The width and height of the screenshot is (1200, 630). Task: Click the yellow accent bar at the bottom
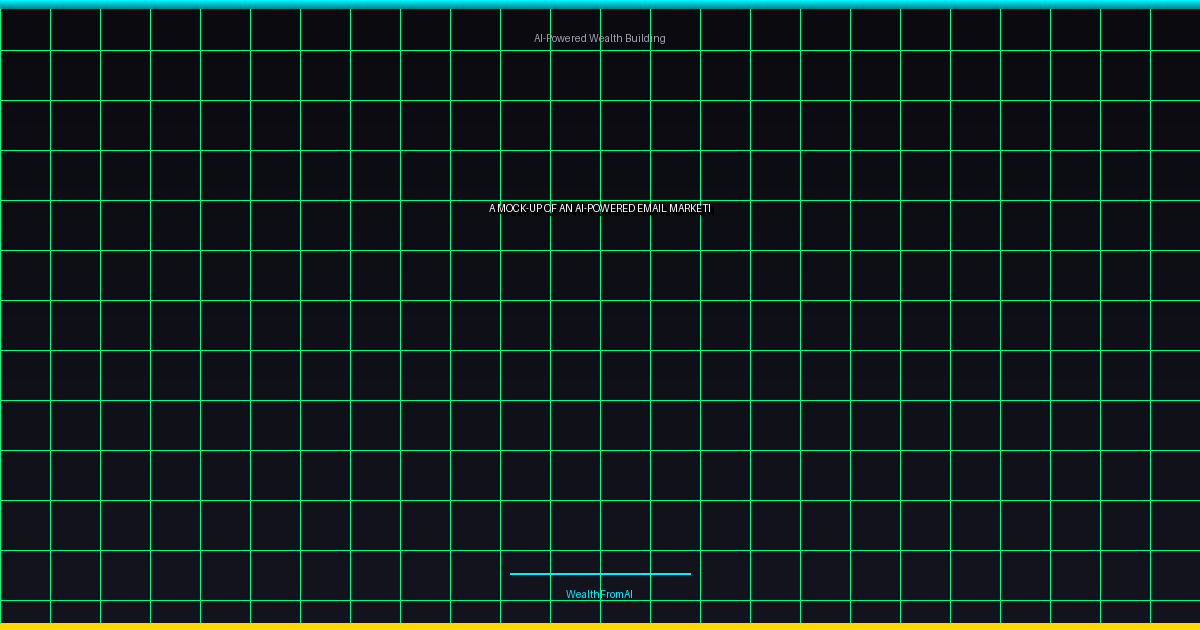coord(600,626)
